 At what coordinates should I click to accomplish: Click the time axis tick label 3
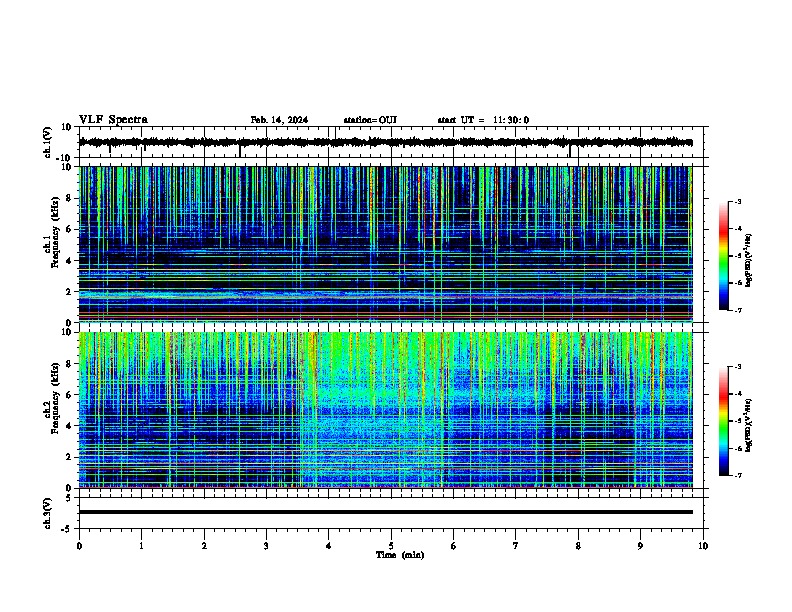(x=266, y=546)
